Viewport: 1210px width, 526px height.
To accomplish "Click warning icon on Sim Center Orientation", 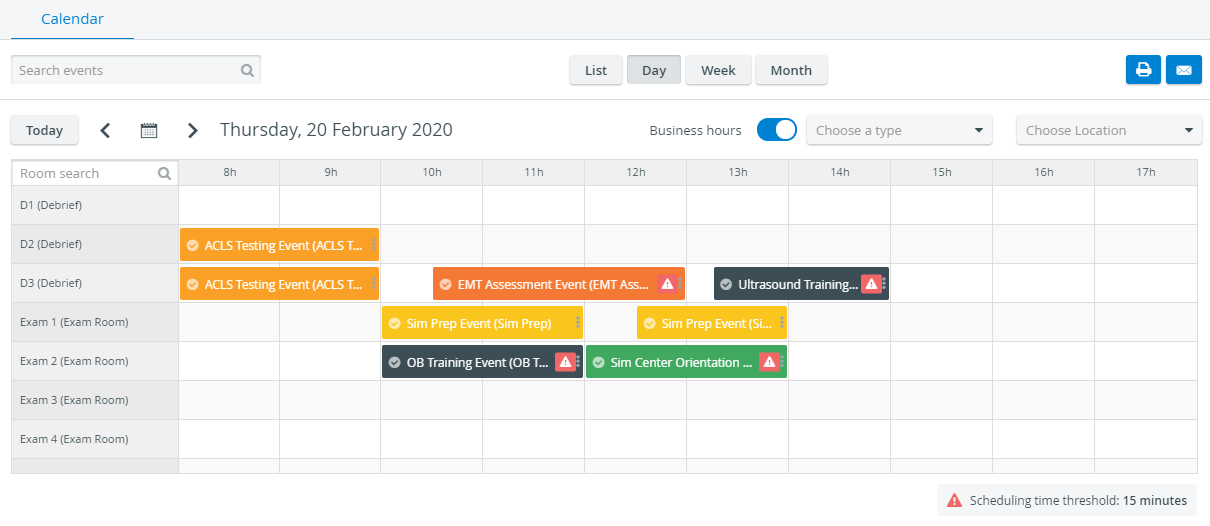I will click(x=769, y=362).
